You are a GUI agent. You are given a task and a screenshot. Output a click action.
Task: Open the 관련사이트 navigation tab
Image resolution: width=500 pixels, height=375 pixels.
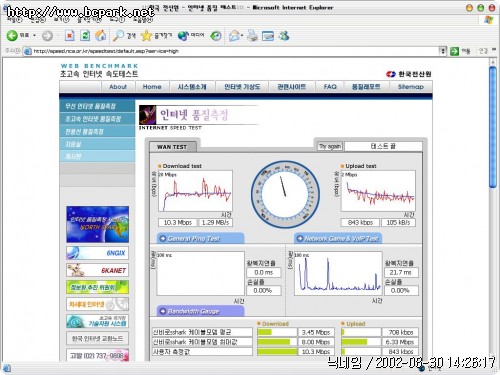click(292, 87)
